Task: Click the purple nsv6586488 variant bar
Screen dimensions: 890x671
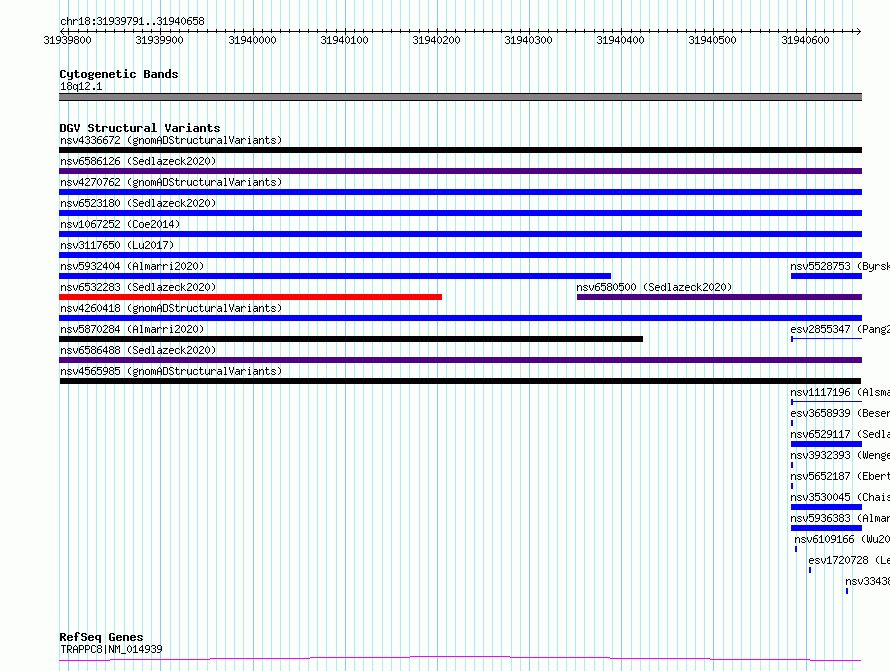Action: click(x=460, y=360)
